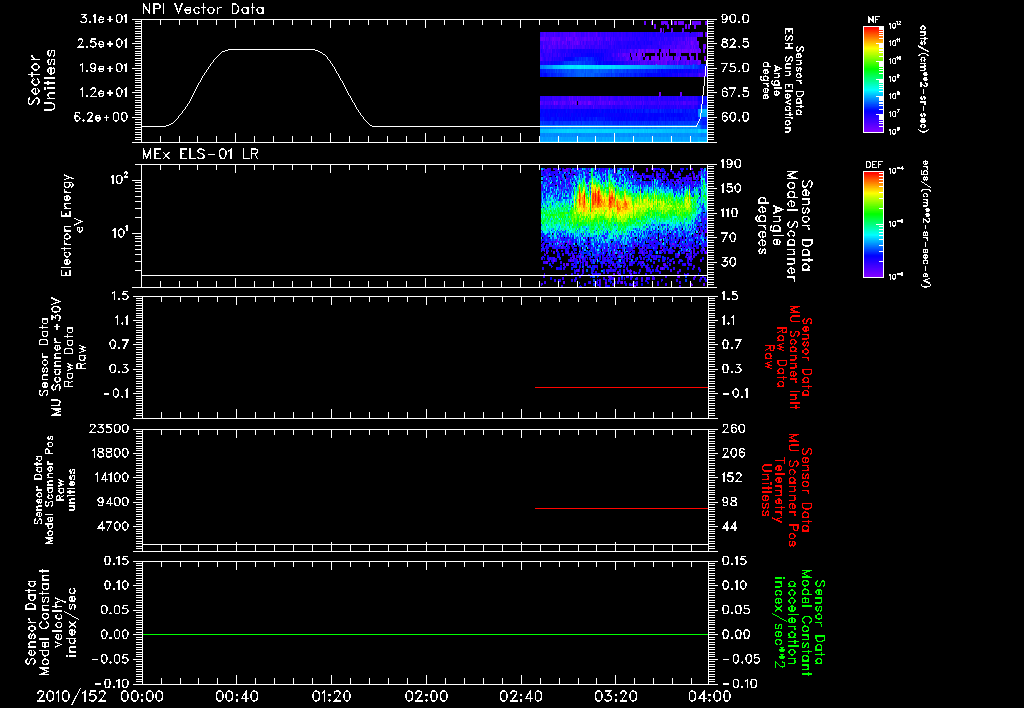Click the date label "2010/152"
This screenshot has height=708, width=1024.
pos(71,696)
